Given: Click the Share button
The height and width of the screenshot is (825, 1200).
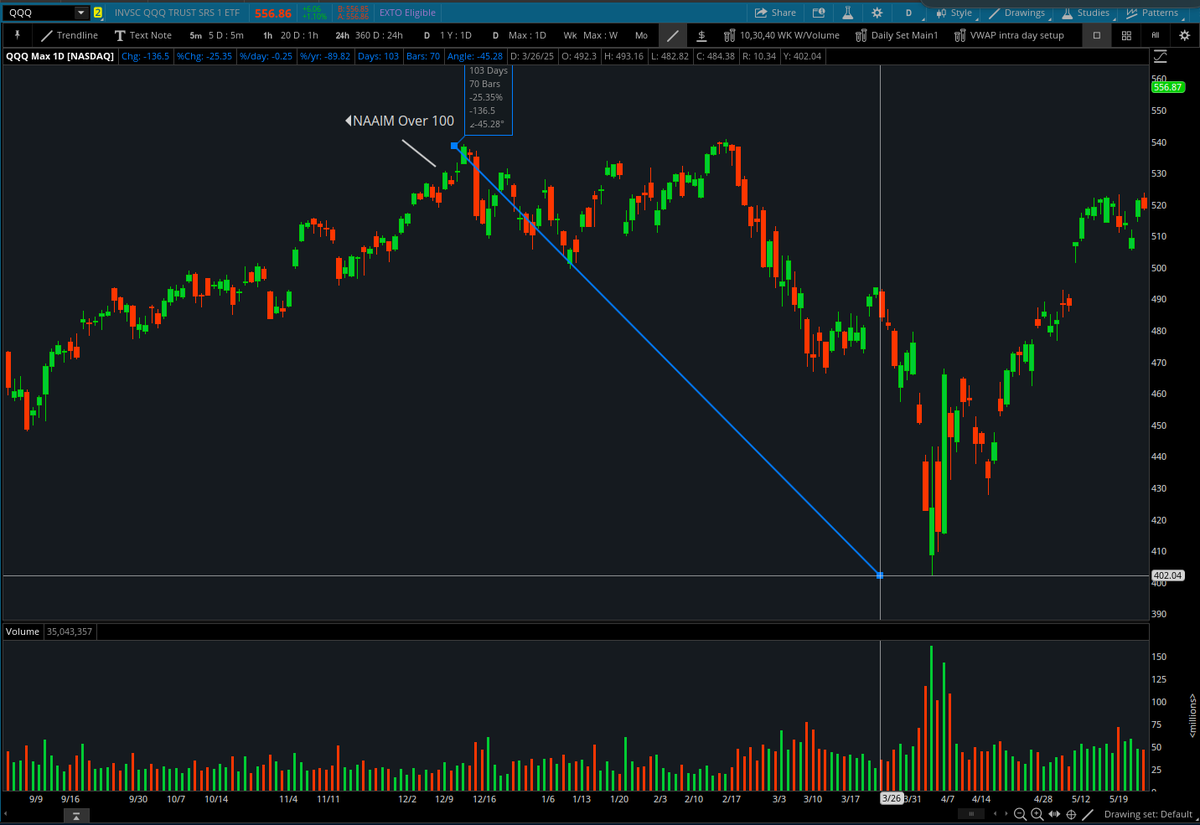Looking at the screenshot, I should 777,13.
